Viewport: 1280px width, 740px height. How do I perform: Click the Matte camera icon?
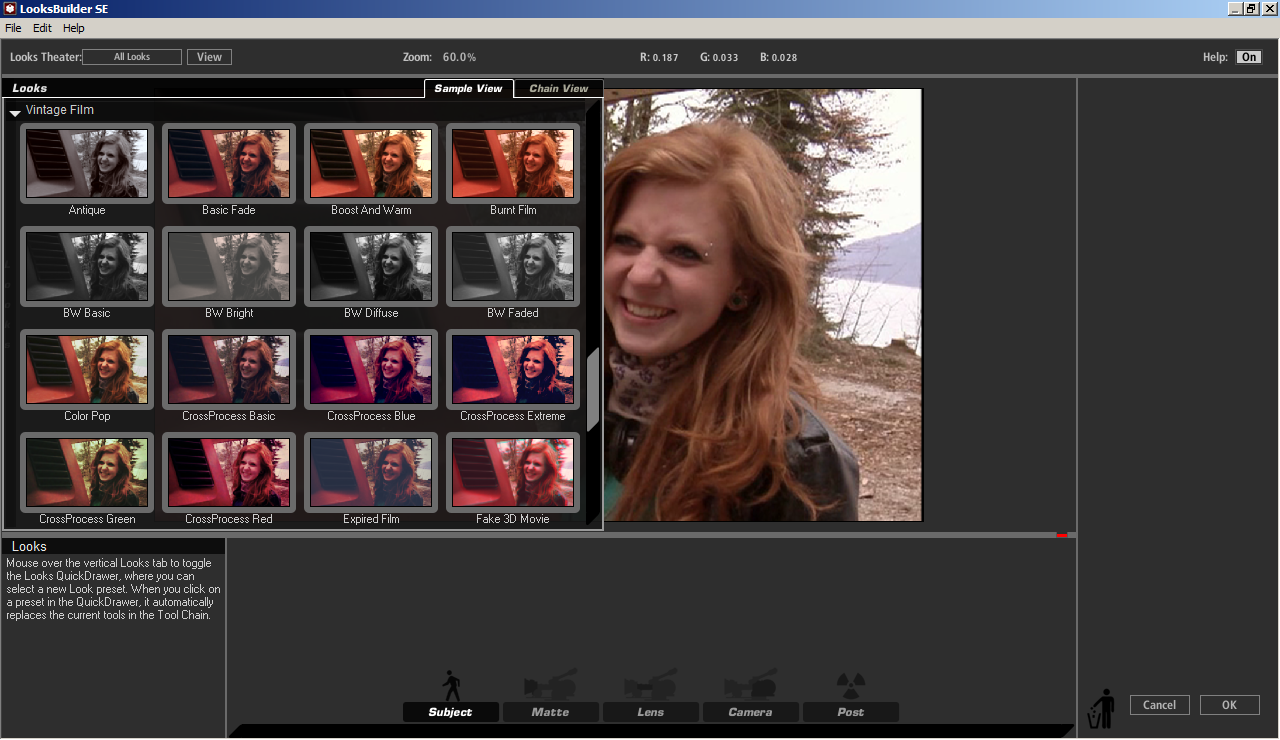(x=550, y=684)
